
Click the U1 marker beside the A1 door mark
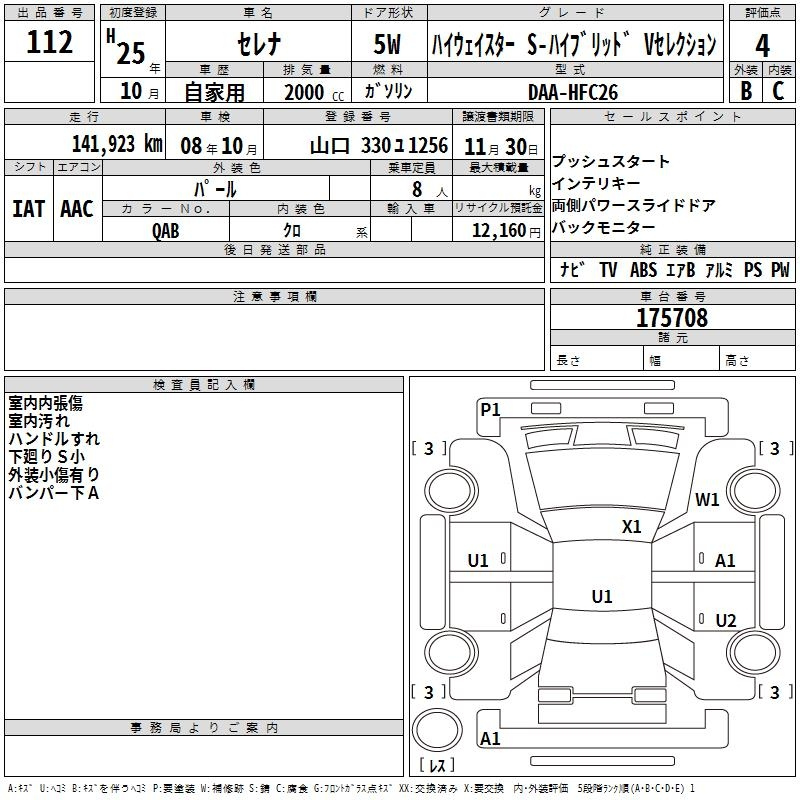pyautogui.click(x=478, y=561)
